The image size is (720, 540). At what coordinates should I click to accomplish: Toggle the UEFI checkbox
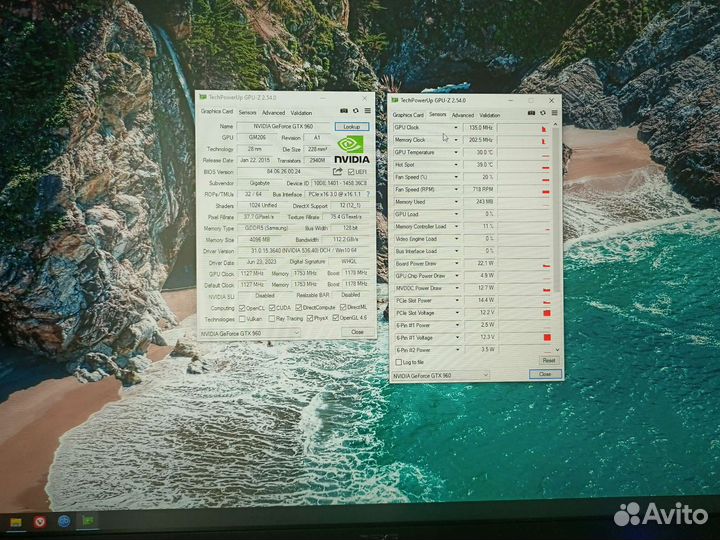point(351,172)
